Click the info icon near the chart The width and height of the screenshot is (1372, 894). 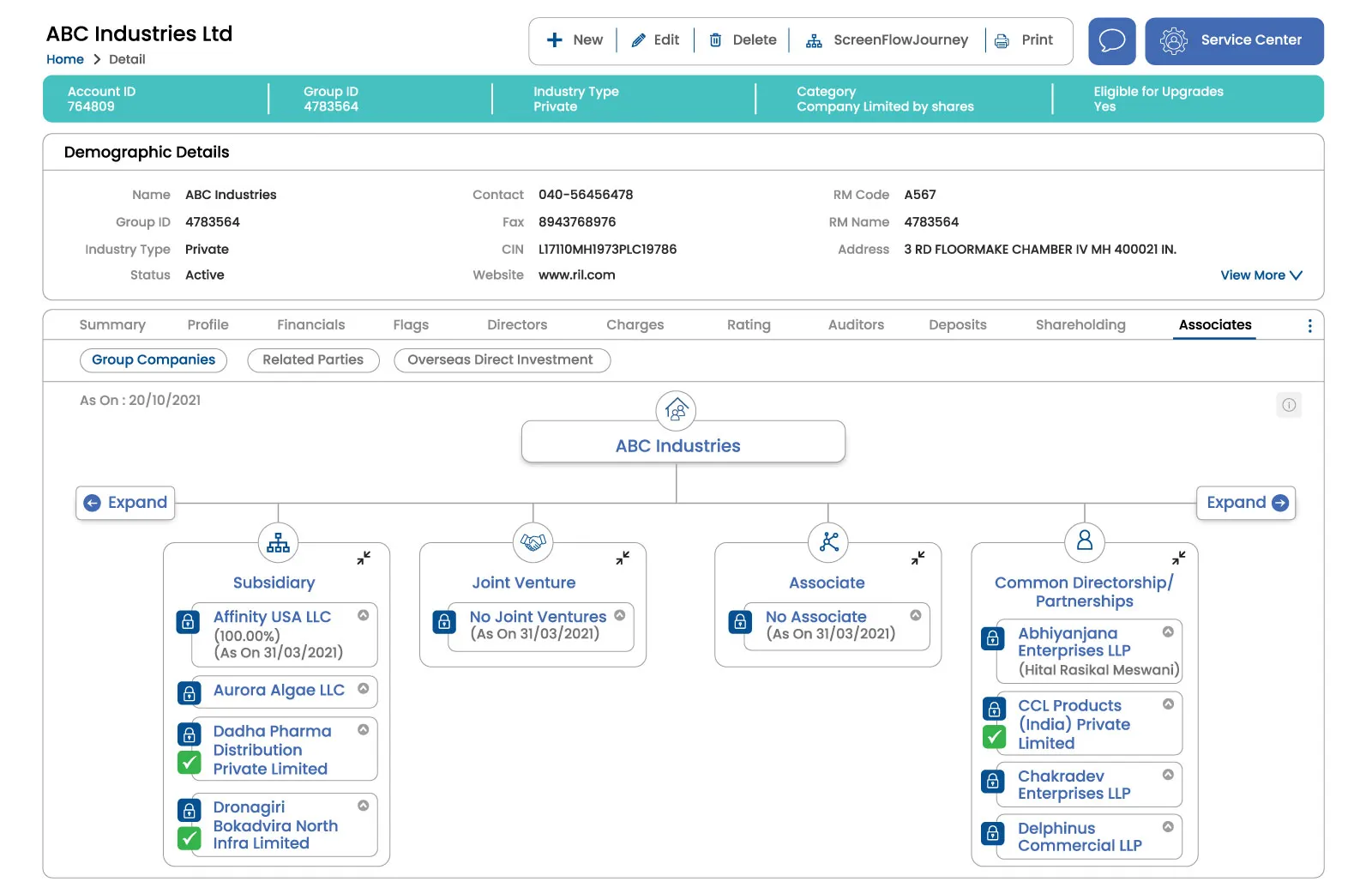click(1288, 405)
